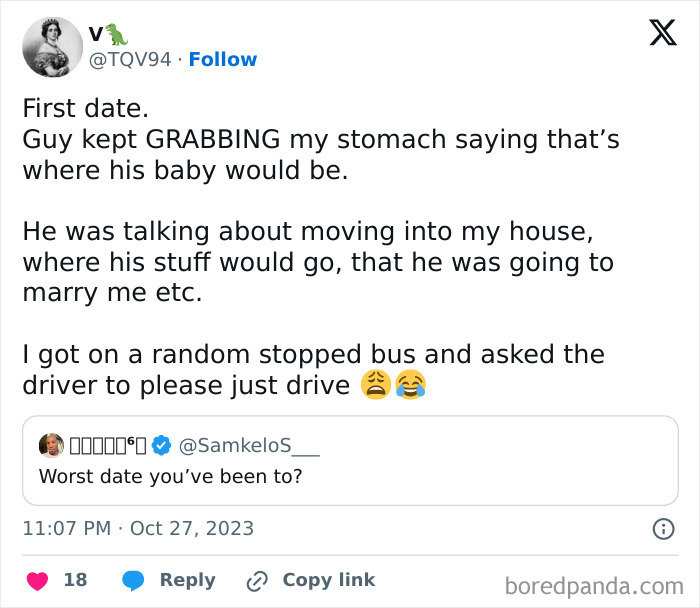The width and height of the screenshot is (700, 608).
Task: Click the X logo icon
Action: point(662,34)
